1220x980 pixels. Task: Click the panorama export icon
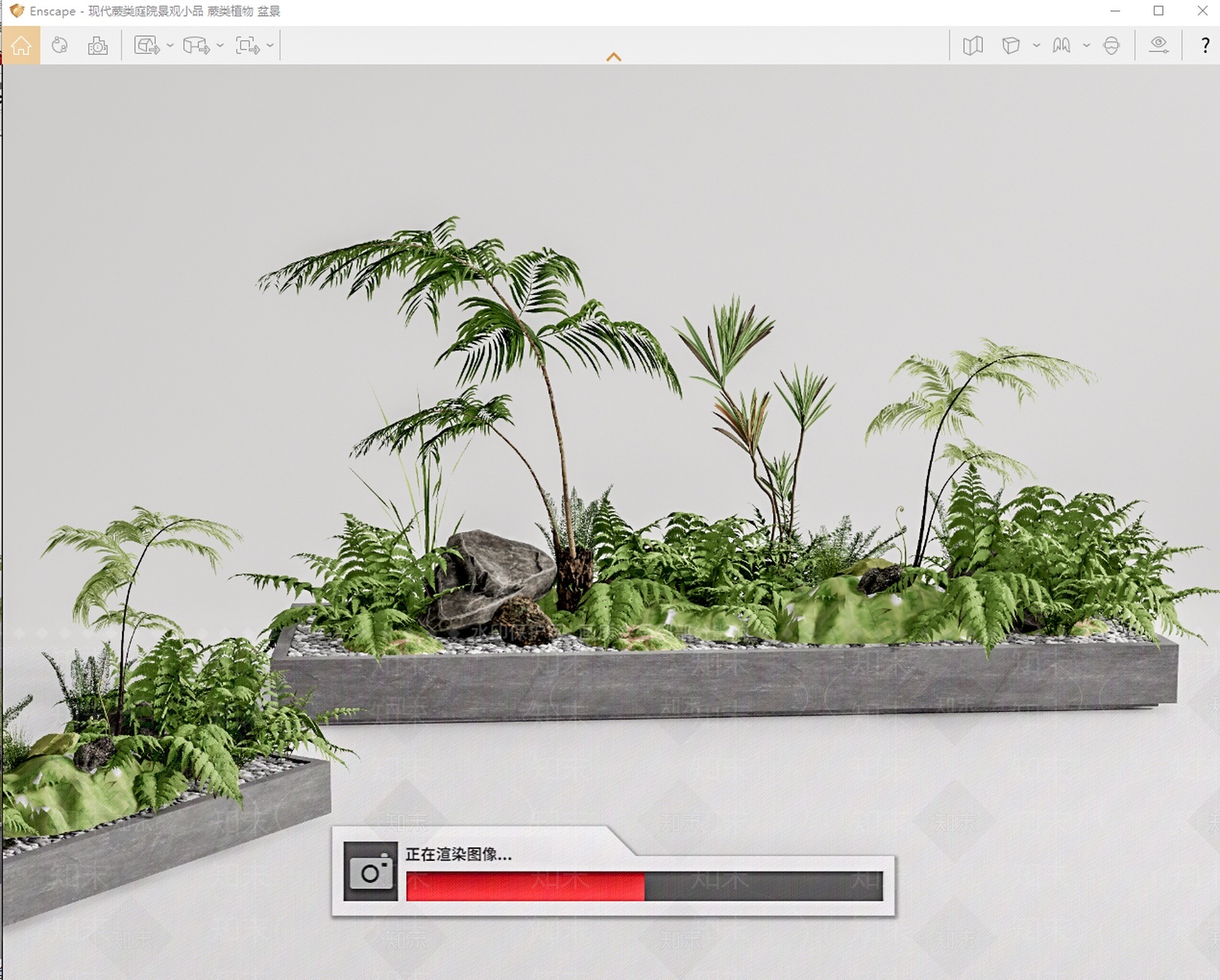[x=196, y=46]
